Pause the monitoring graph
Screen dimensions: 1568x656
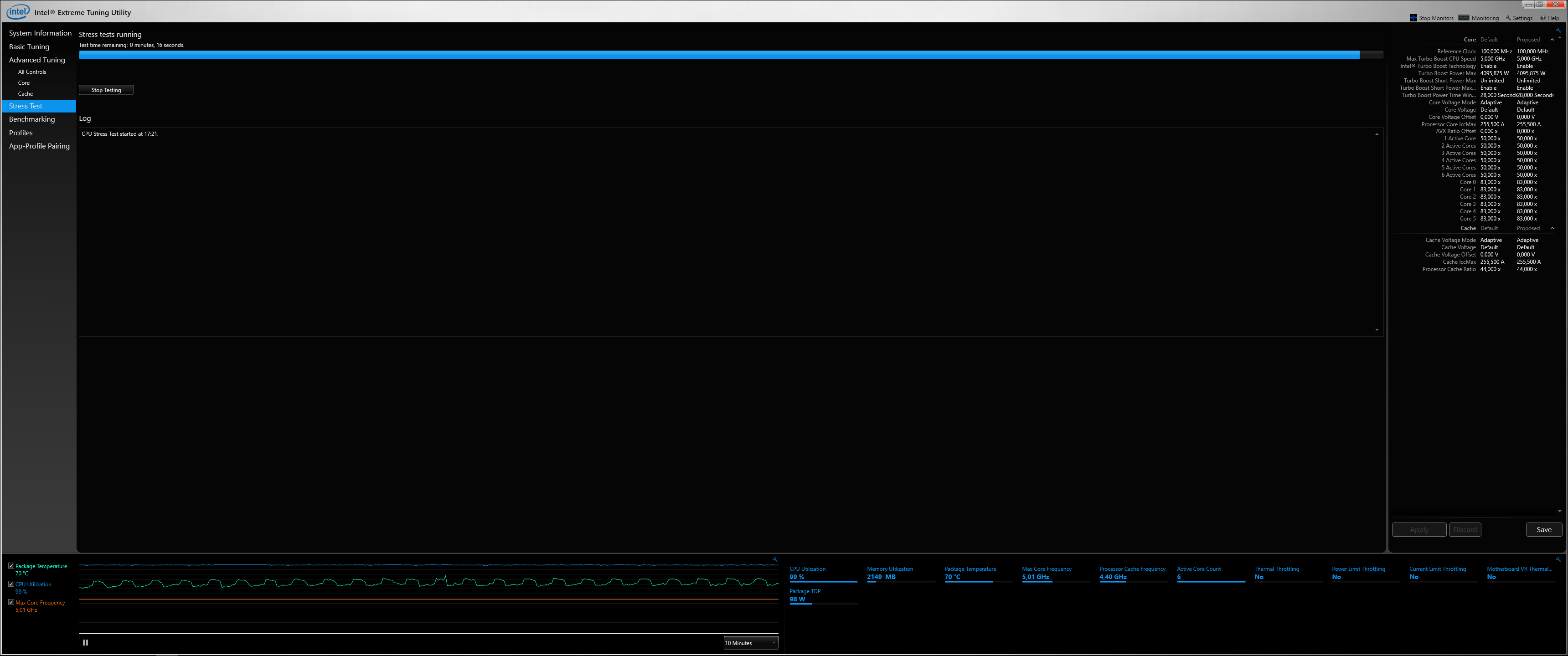pyautogui.click(x=85, y=642)
